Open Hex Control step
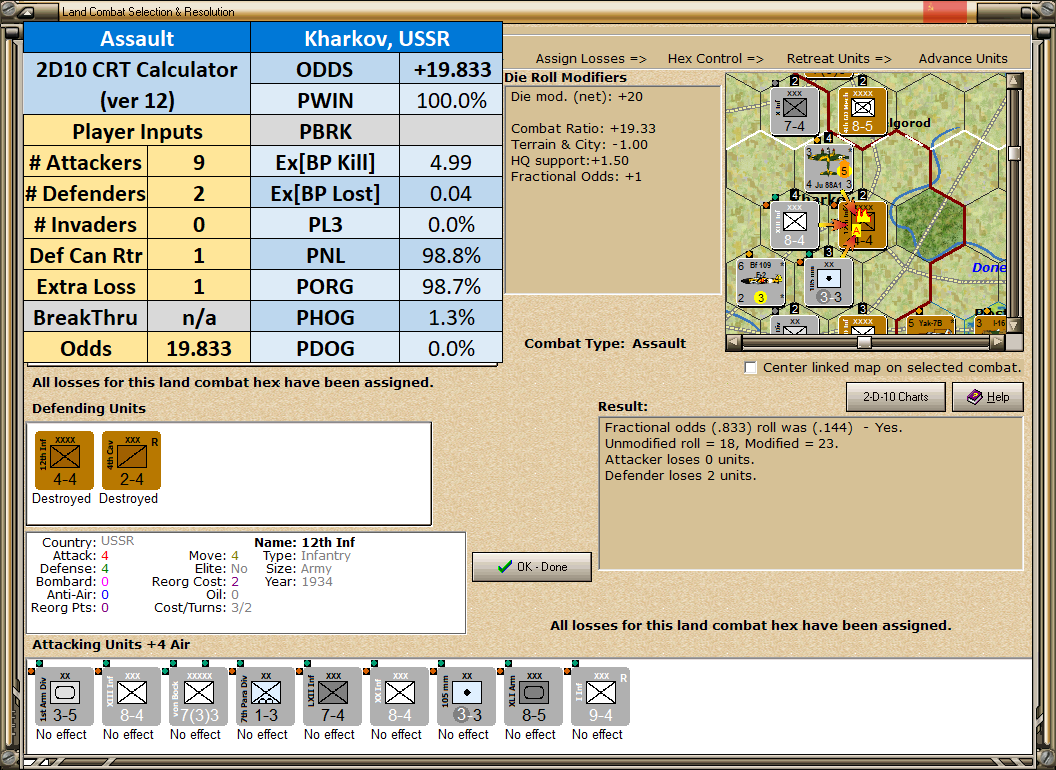This screenshot has height=770, width=1056. [x=715, y=59]
